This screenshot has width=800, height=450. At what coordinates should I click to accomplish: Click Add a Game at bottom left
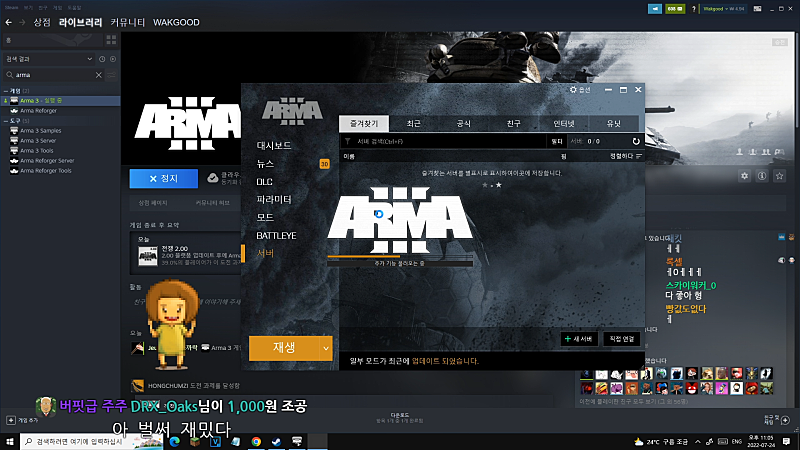click(23, 420)
